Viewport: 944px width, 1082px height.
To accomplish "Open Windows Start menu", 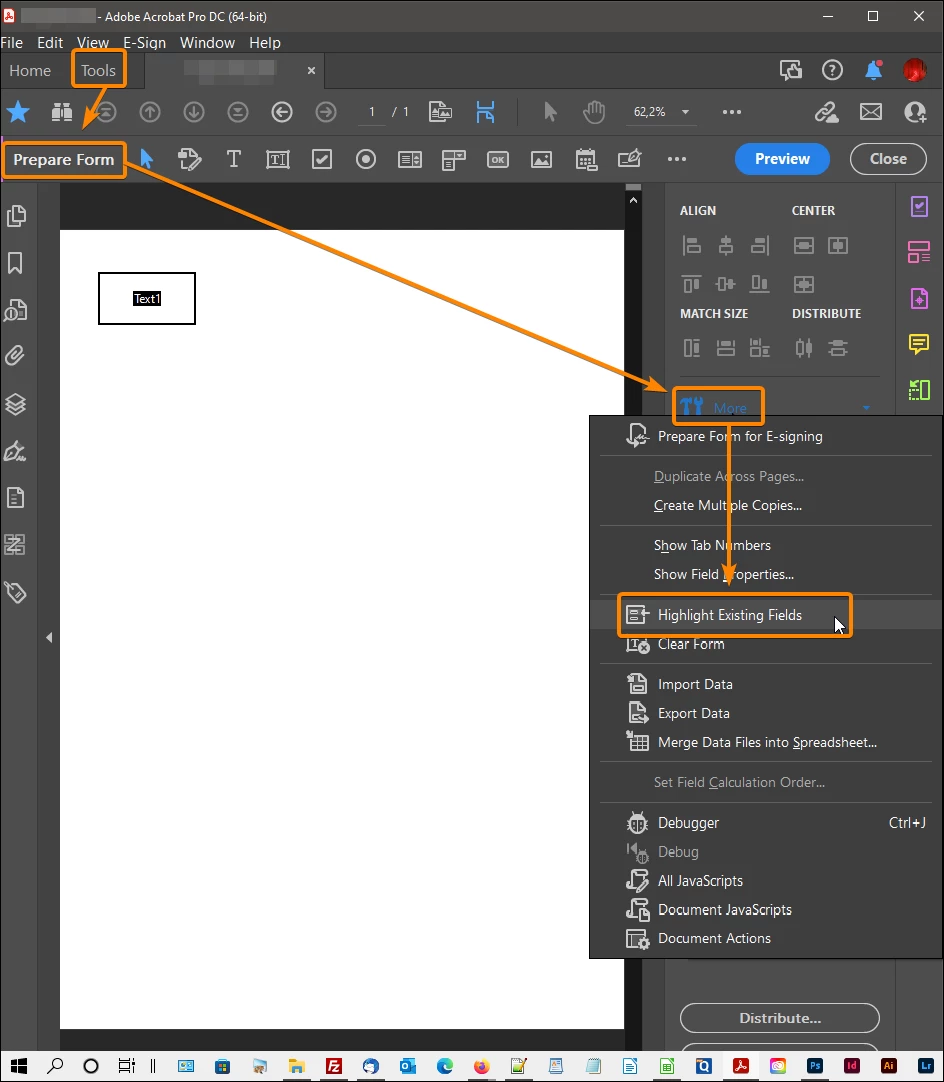I will tap(19, 1066).
